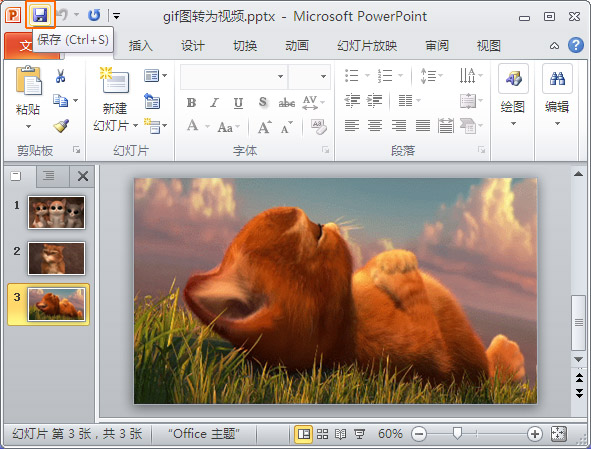Expand the Customize Quick Access Toolbar arrow

(x=116, y=16)
